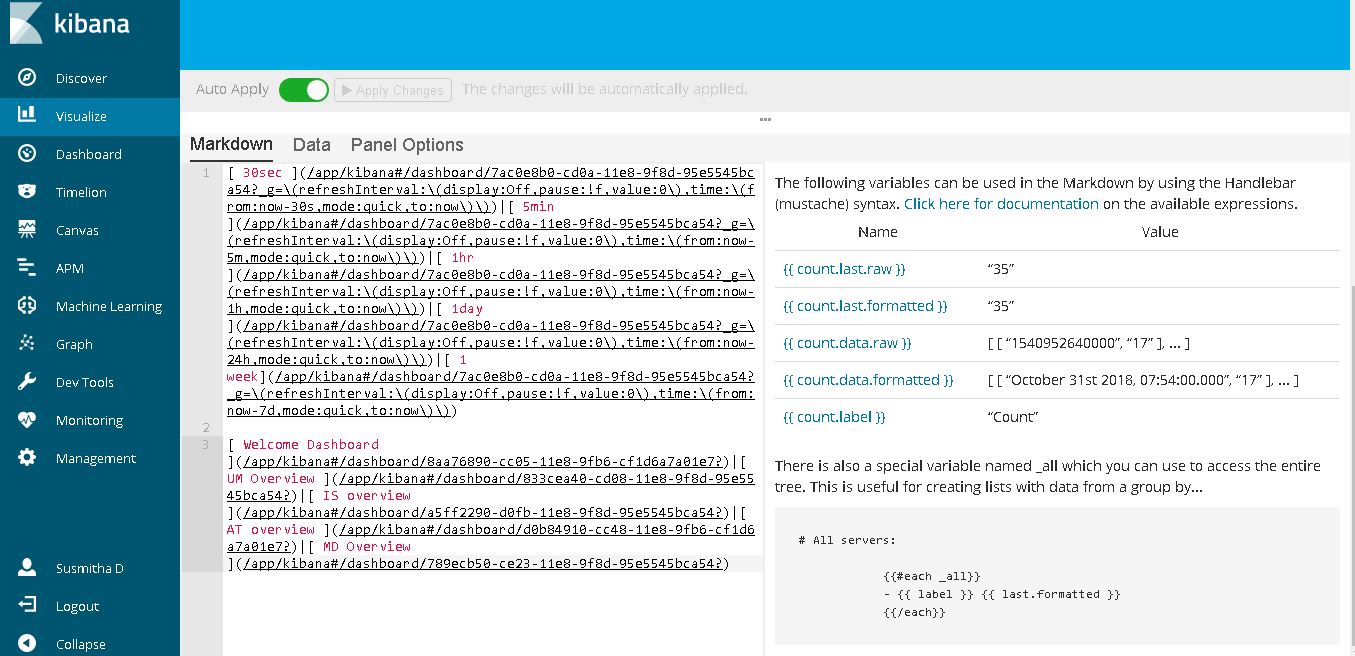Viewport: 1355px width, 656px height.
Task: Click line number 1 in editor gutter
Action: (x=205, y=172)
